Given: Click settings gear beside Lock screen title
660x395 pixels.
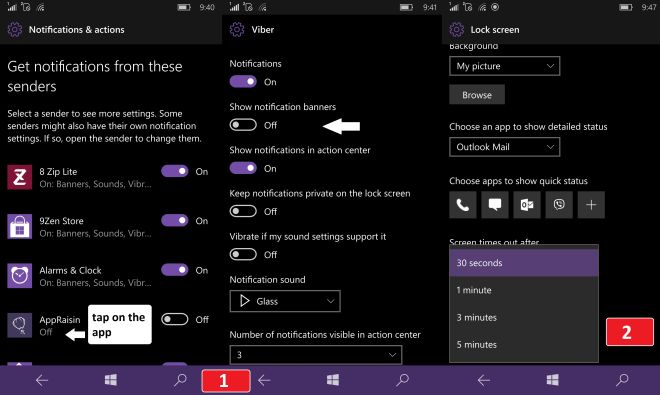Looking at the screenshot, I should (x=457, y=29).
